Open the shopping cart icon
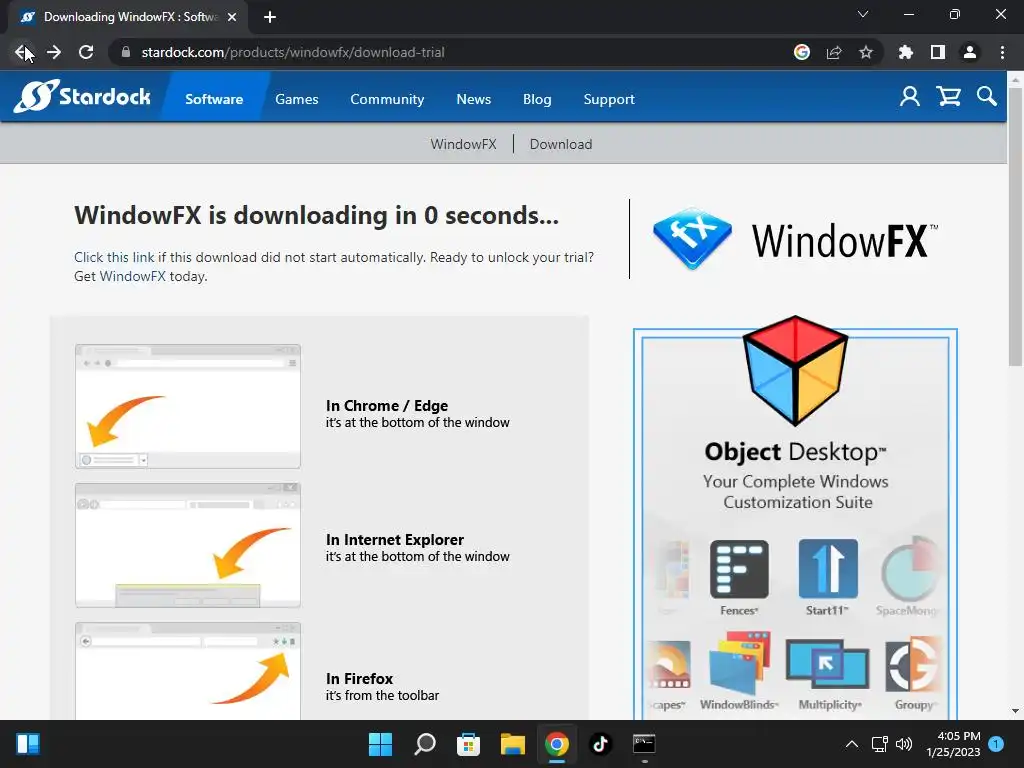This screenshot has height=768, width=1024. (948, 97)
